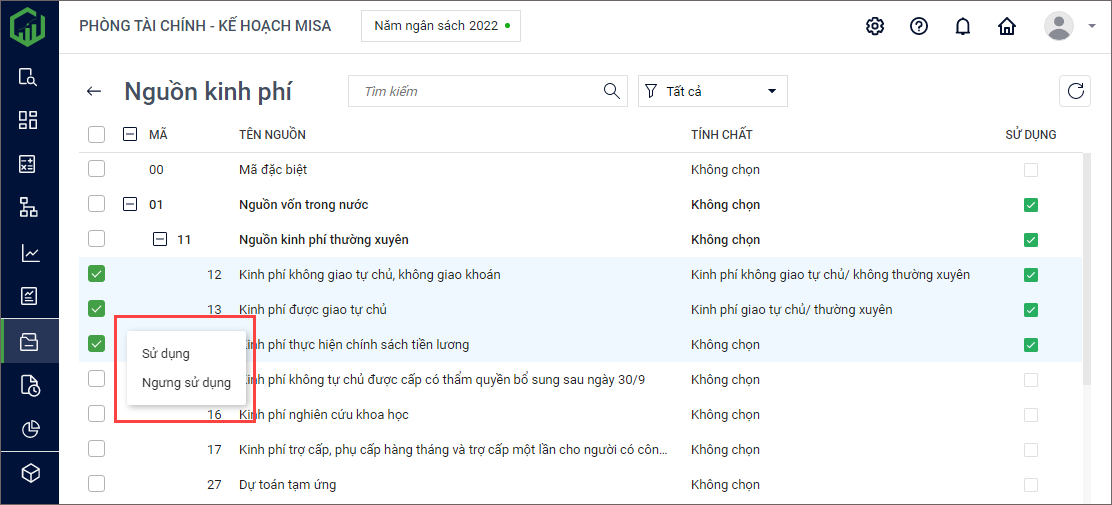Viewport: 1112px width, 505px height.
Task: Collapse the Nguồn kinh phí thường xuyên node
Action: (160, 239)
